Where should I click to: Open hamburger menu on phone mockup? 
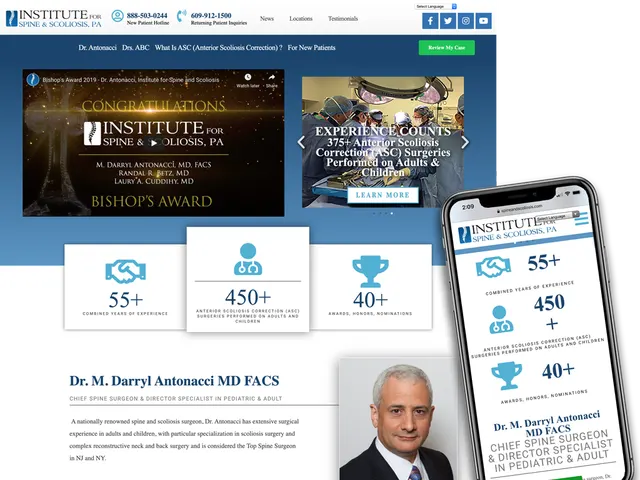[581, 219]
